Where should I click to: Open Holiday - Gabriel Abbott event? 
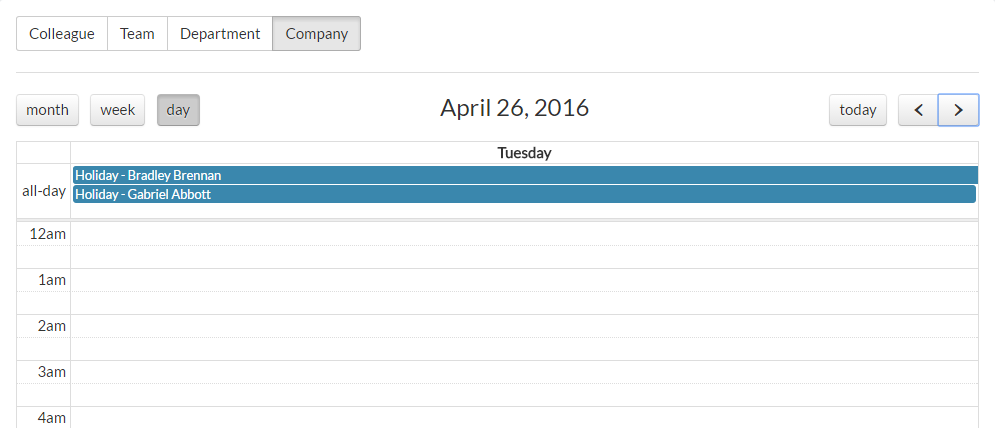tap(524, 194)
